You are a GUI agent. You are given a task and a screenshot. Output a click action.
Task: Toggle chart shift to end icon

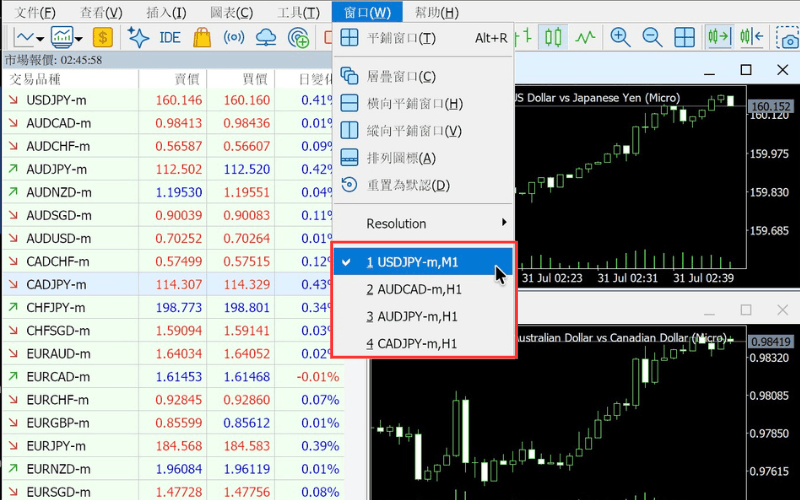pyautogui.click(x=719, y=37)
